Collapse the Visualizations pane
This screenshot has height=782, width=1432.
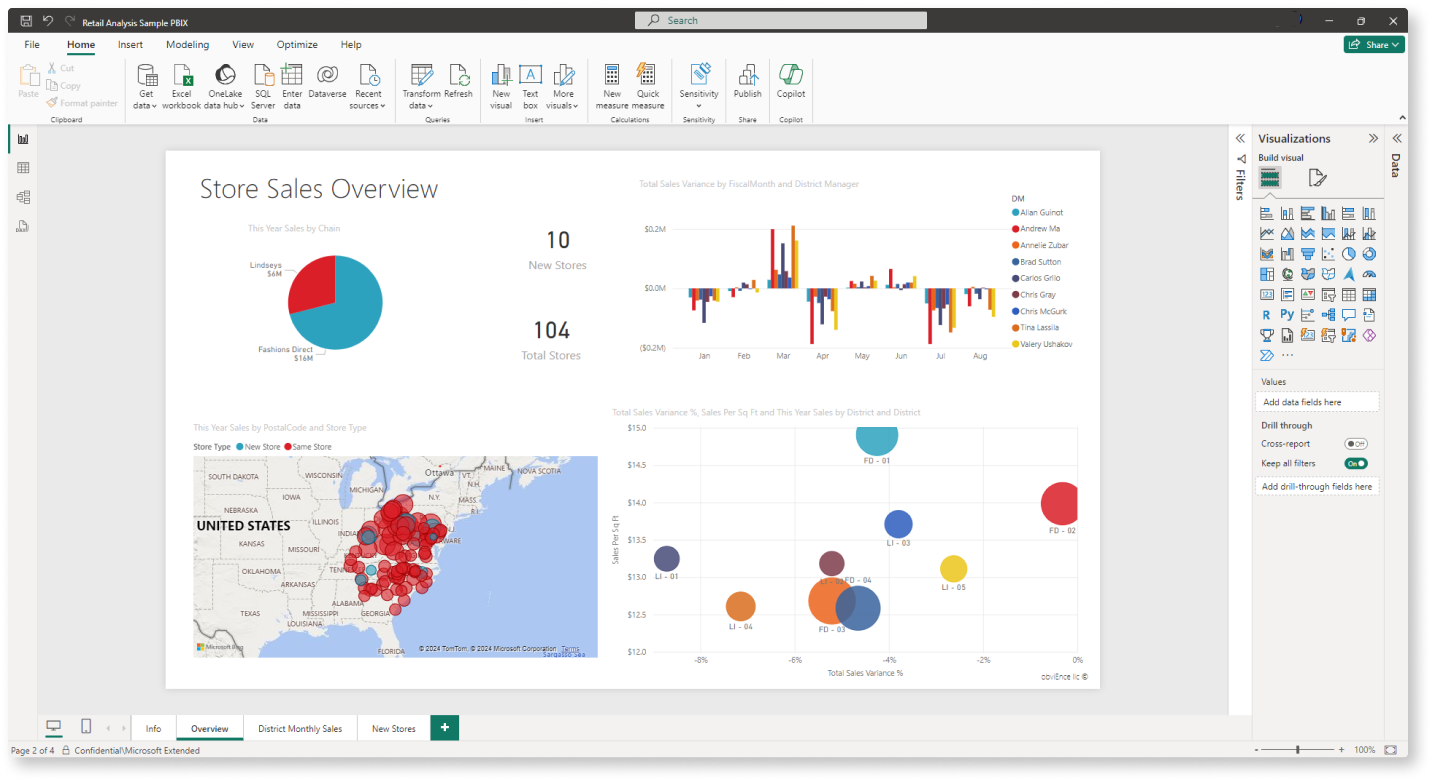pos(1373,139)
